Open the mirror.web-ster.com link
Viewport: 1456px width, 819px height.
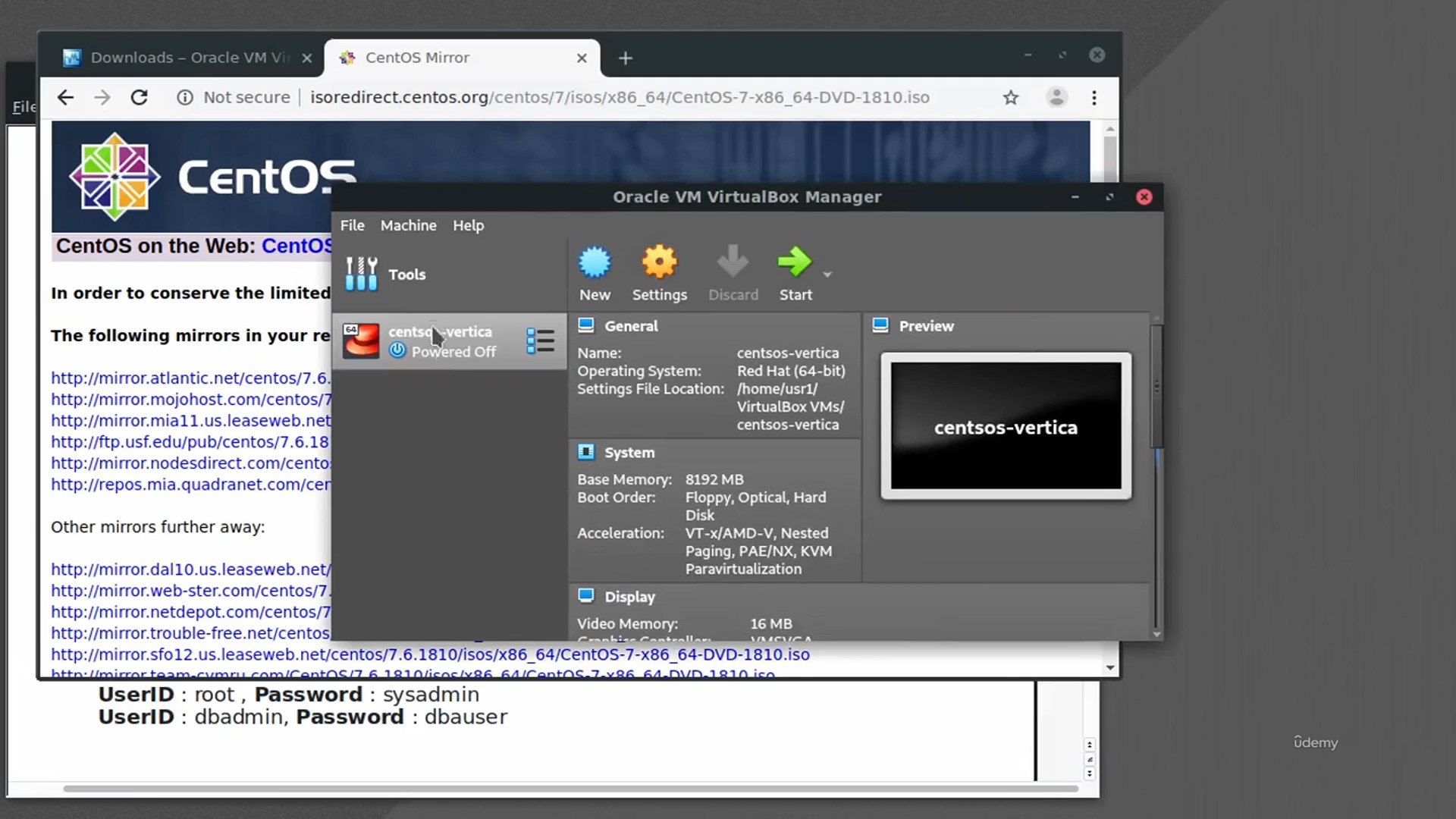tap(190, 590)
